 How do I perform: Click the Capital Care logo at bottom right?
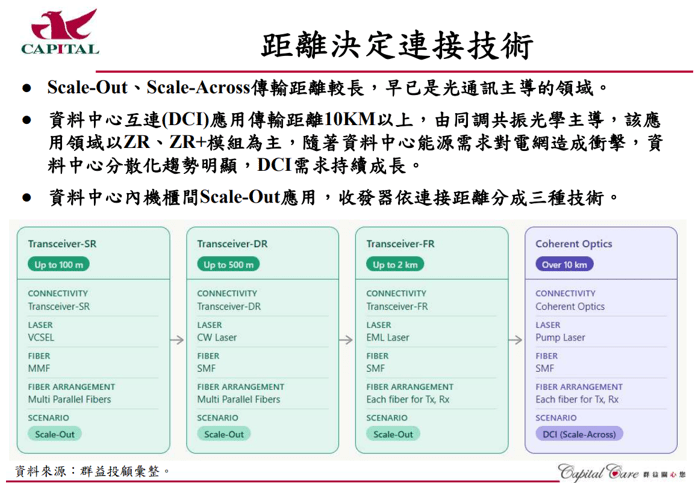click(x=621, y=473)
